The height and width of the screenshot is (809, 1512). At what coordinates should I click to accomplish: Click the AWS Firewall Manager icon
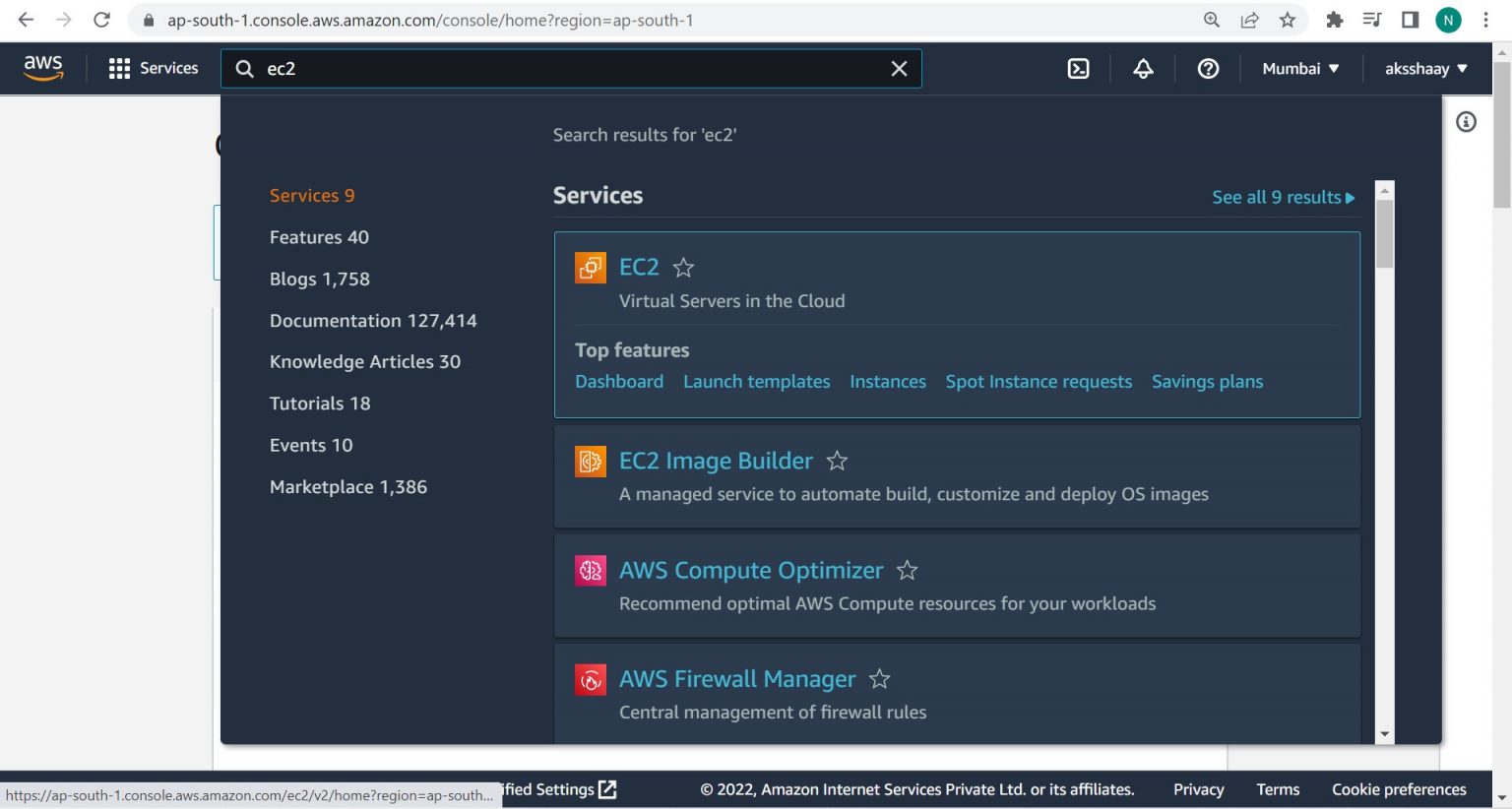[591, 679]
